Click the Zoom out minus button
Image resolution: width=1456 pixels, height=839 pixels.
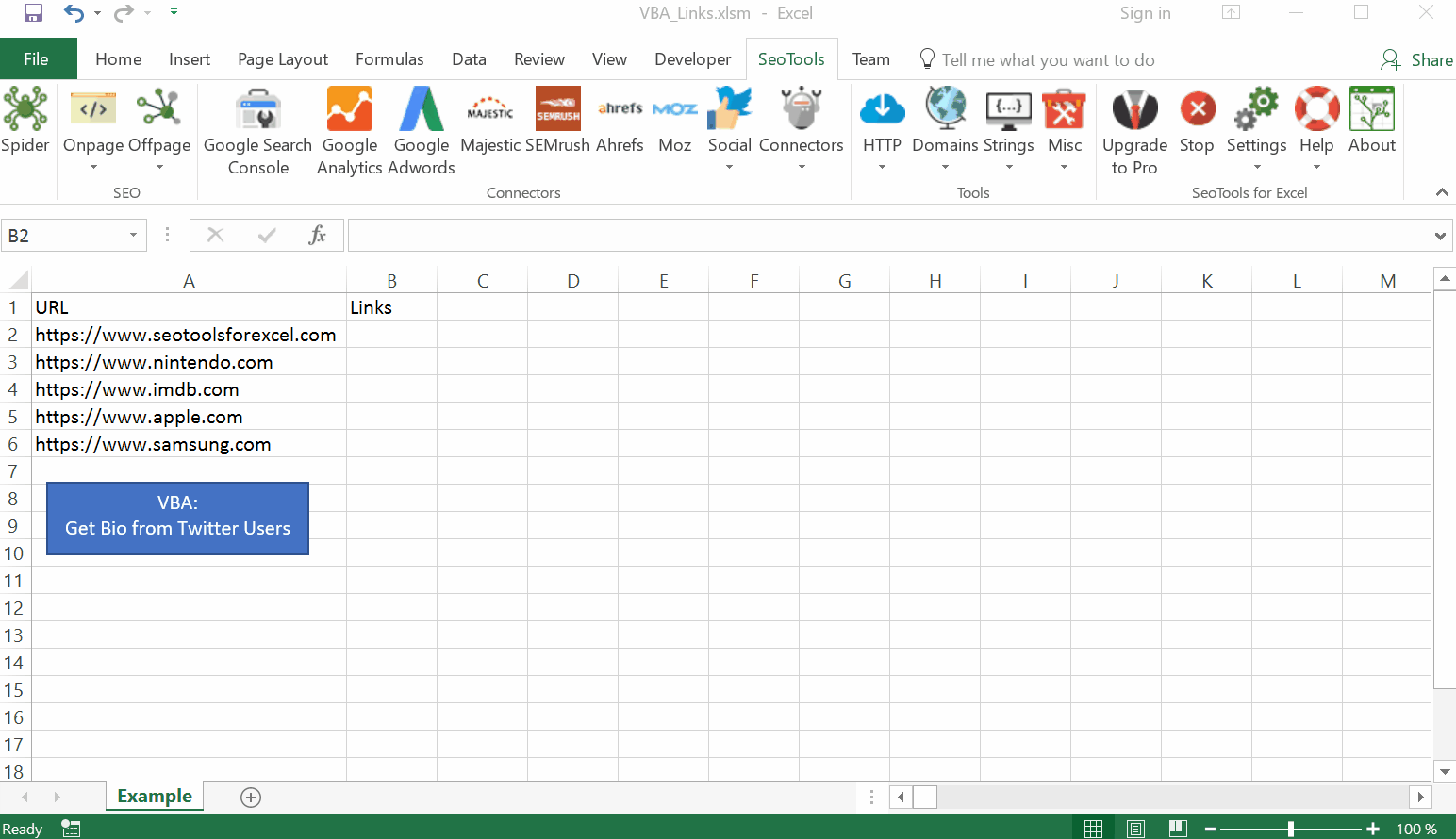[1210, 829]
